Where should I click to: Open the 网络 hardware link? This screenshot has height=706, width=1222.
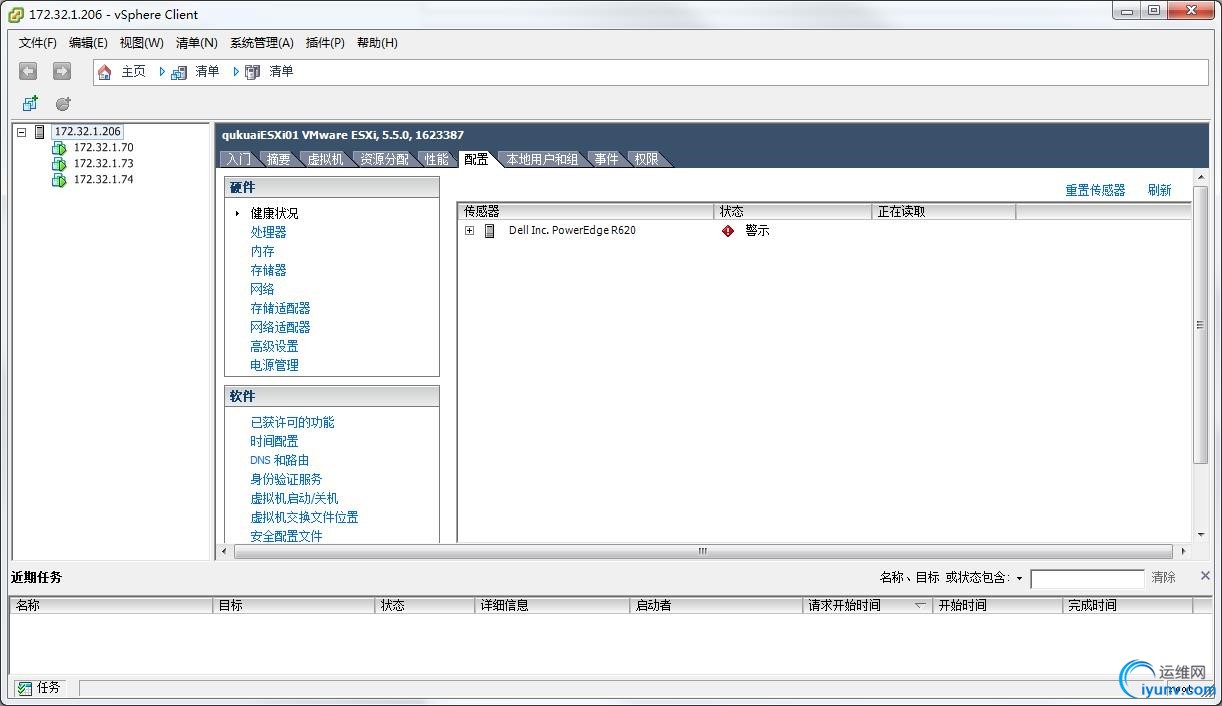click(262, 289)
